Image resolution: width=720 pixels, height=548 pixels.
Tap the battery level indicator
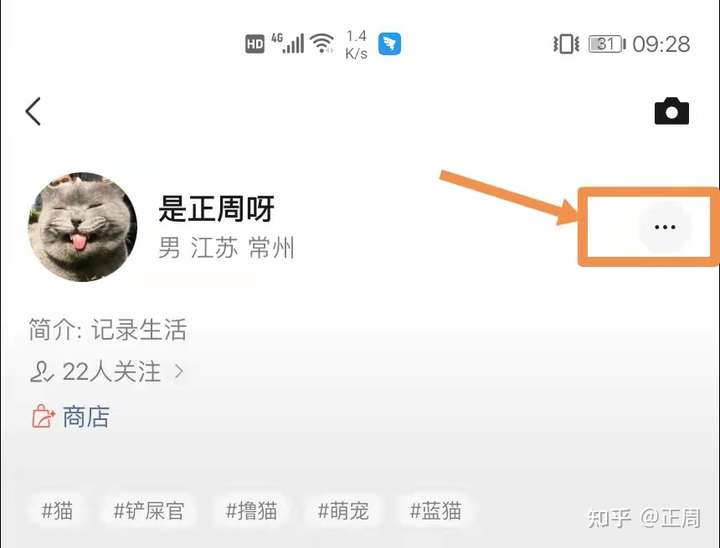click(607, 44)
